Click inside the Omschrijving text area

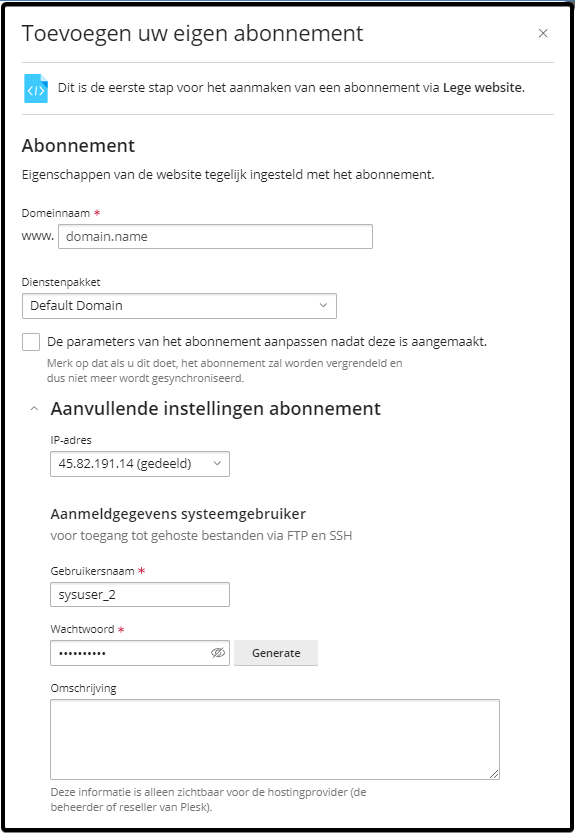275,739
